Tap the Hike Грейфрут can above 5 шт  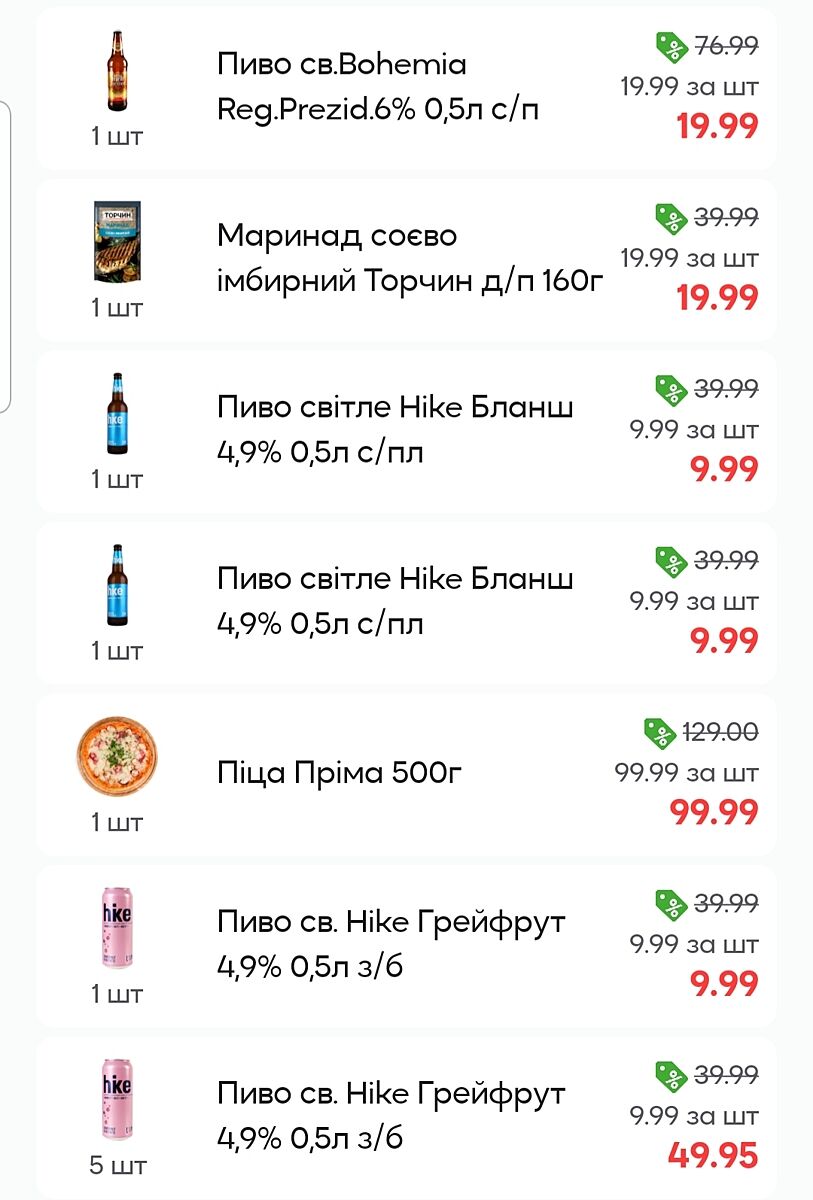point(118,1098)
